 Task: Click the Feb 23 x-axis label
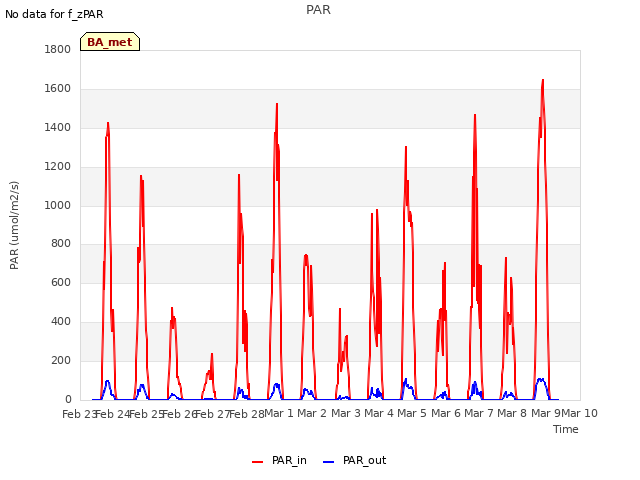click(x=79, y=414)
